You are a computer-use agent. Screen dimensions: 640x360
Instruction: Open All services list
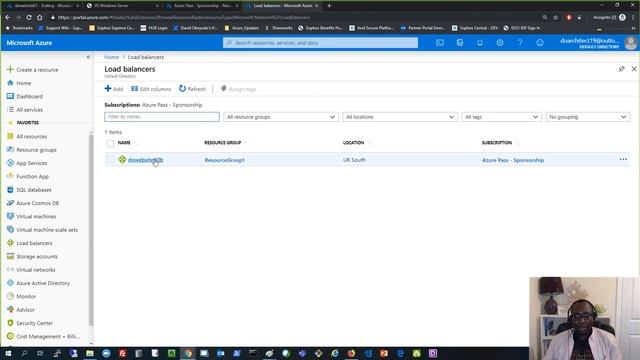tap(25, 110)
